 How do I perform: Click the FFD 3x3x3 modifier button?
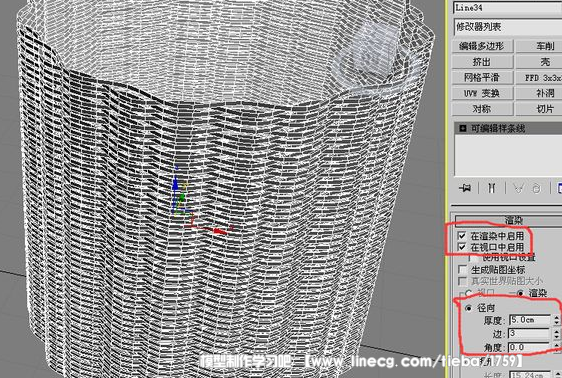pos(539,78)
